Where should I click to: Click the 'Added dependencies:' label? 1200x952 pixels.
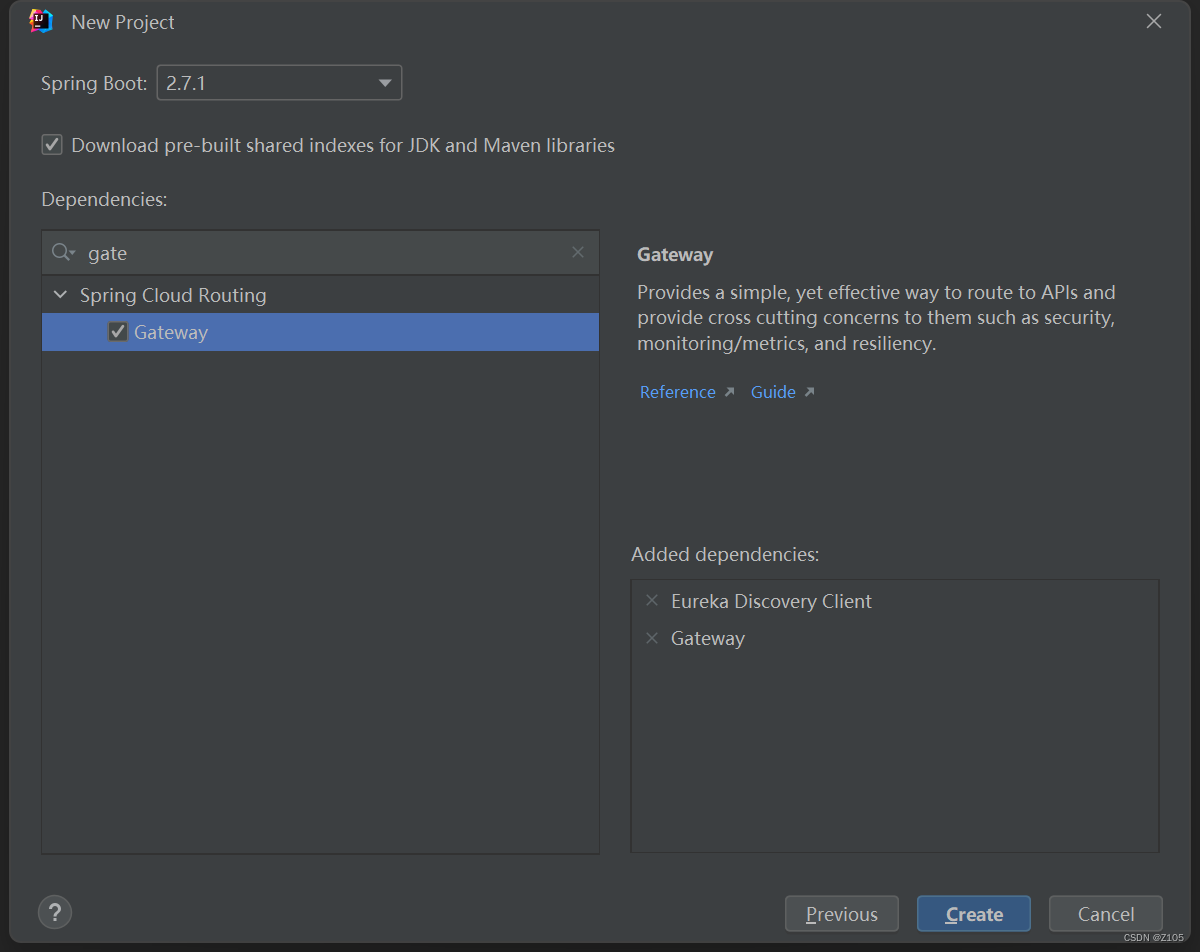tap(725, 554)
